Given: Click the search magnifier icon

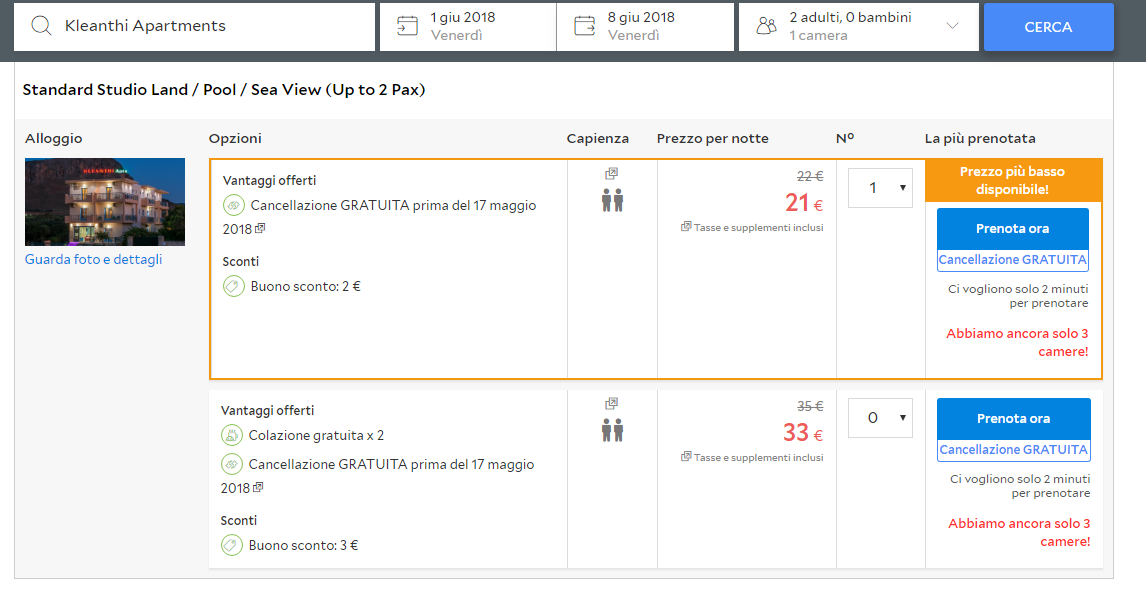Looking at the screenshot, I should pyautogui.click(x=41, y=26).
